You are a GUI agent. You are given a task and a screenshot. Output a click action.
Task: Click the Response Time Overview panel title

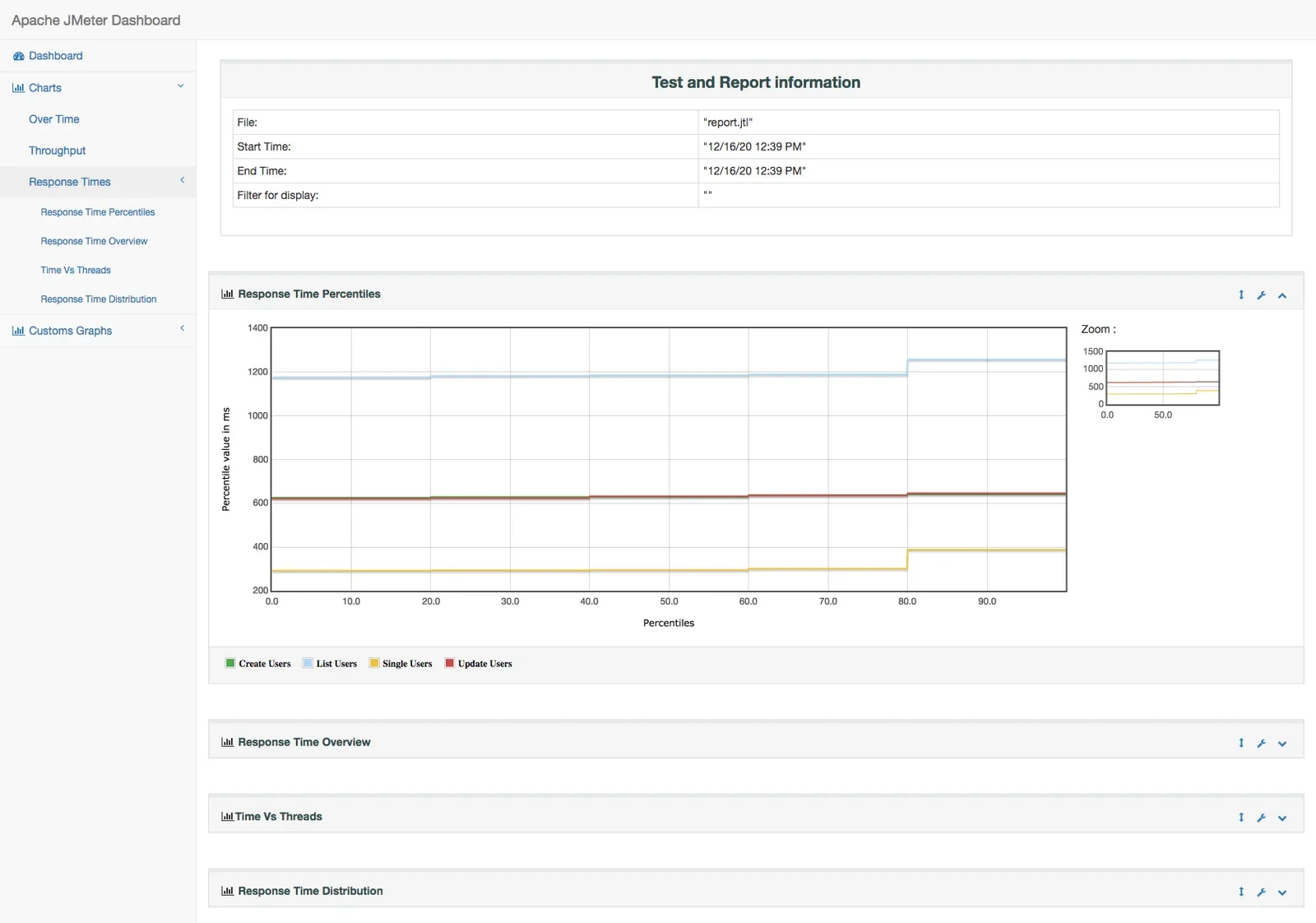tap(304, 742)
